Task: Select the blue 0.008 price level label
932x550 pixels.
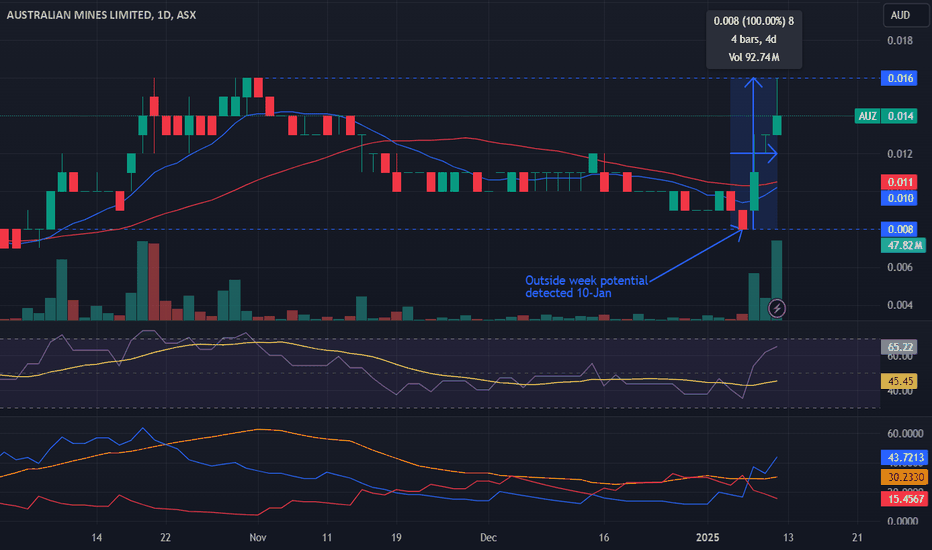Action: (x=899, y=230)
